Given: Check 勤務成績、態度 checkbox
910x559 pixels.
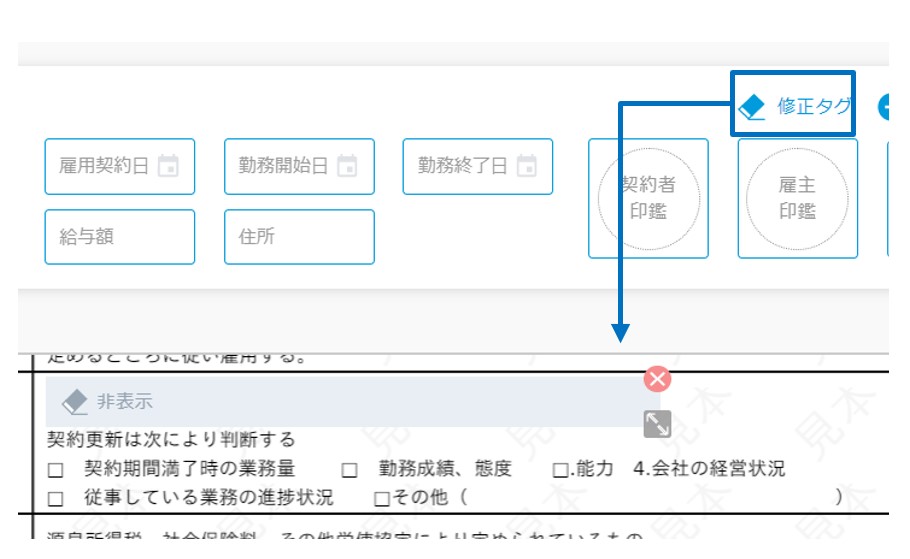Looking at the screenshot, I should click(349, 470).
